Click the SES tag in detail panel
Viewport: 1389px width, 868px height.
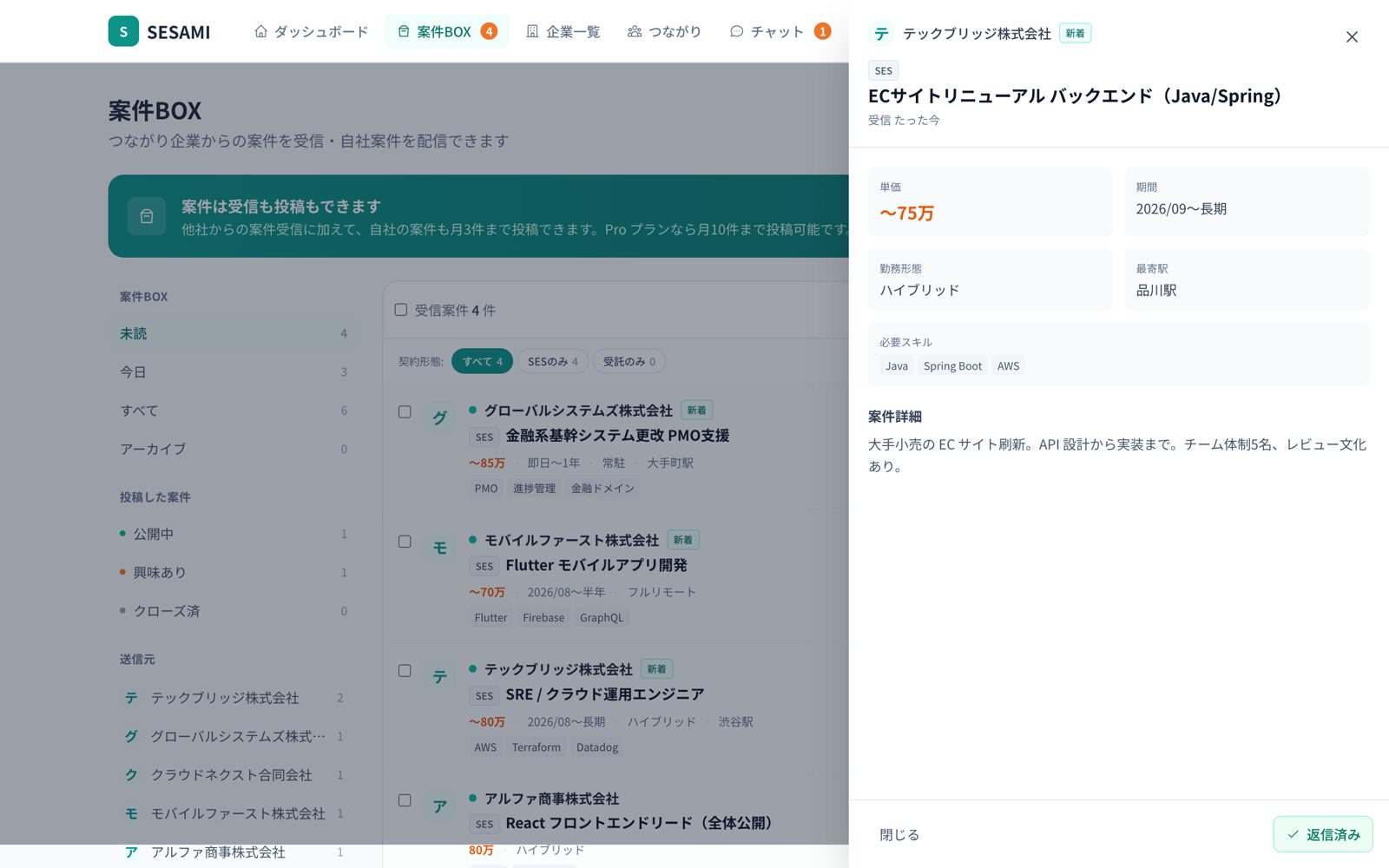pyautogui.click(x=883, y=70)
